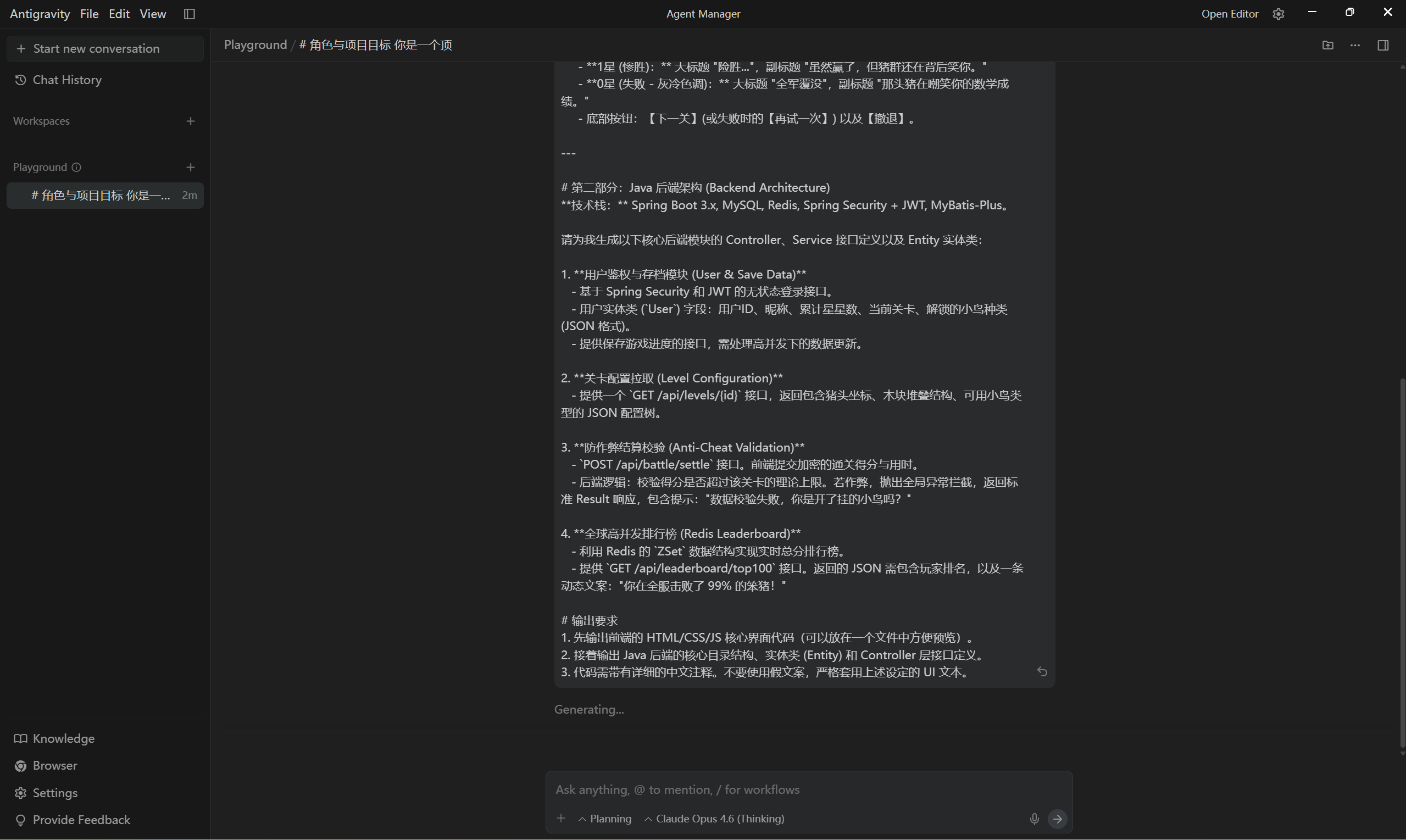Open the three-dots more options menu
1406x840 pixels.
(1354, 44)
